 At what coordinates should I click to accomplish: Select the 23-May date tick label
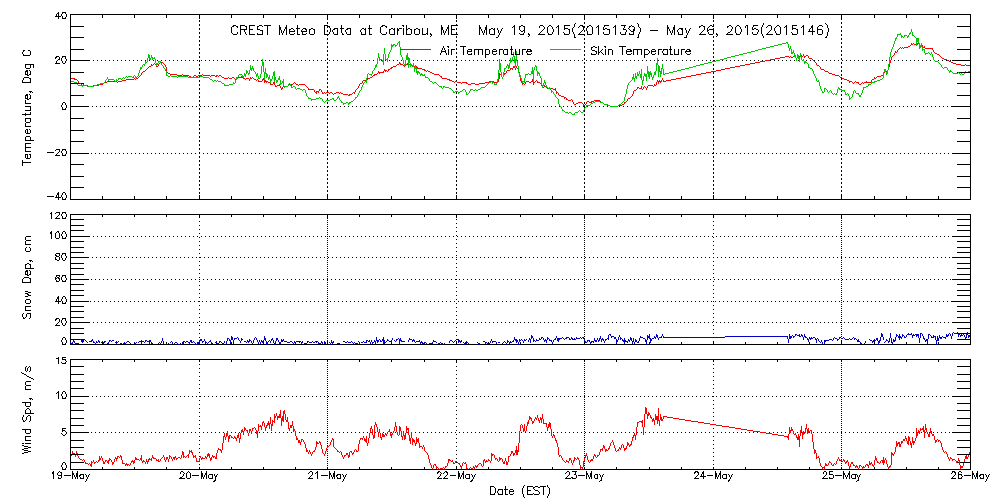584,477
